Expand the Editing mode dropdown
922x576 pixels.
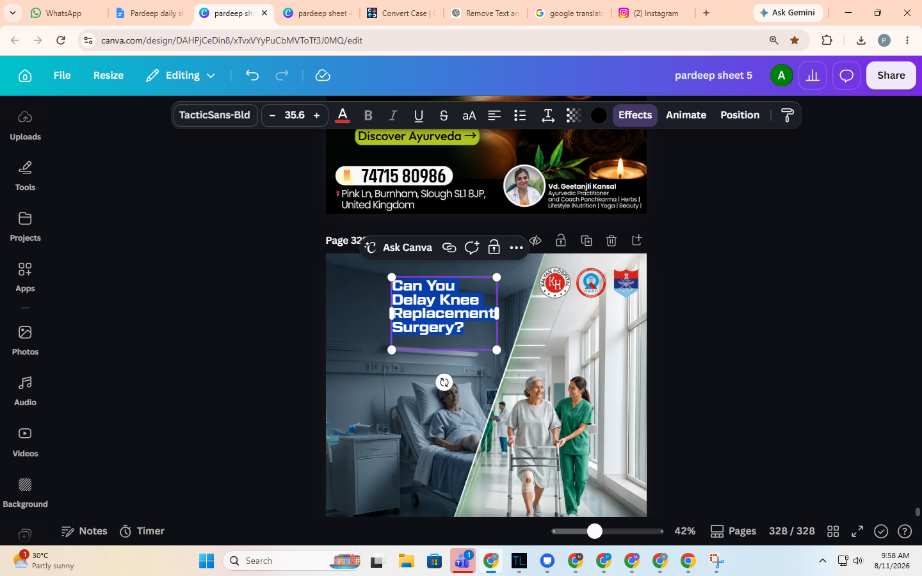(x=181, y=75)
